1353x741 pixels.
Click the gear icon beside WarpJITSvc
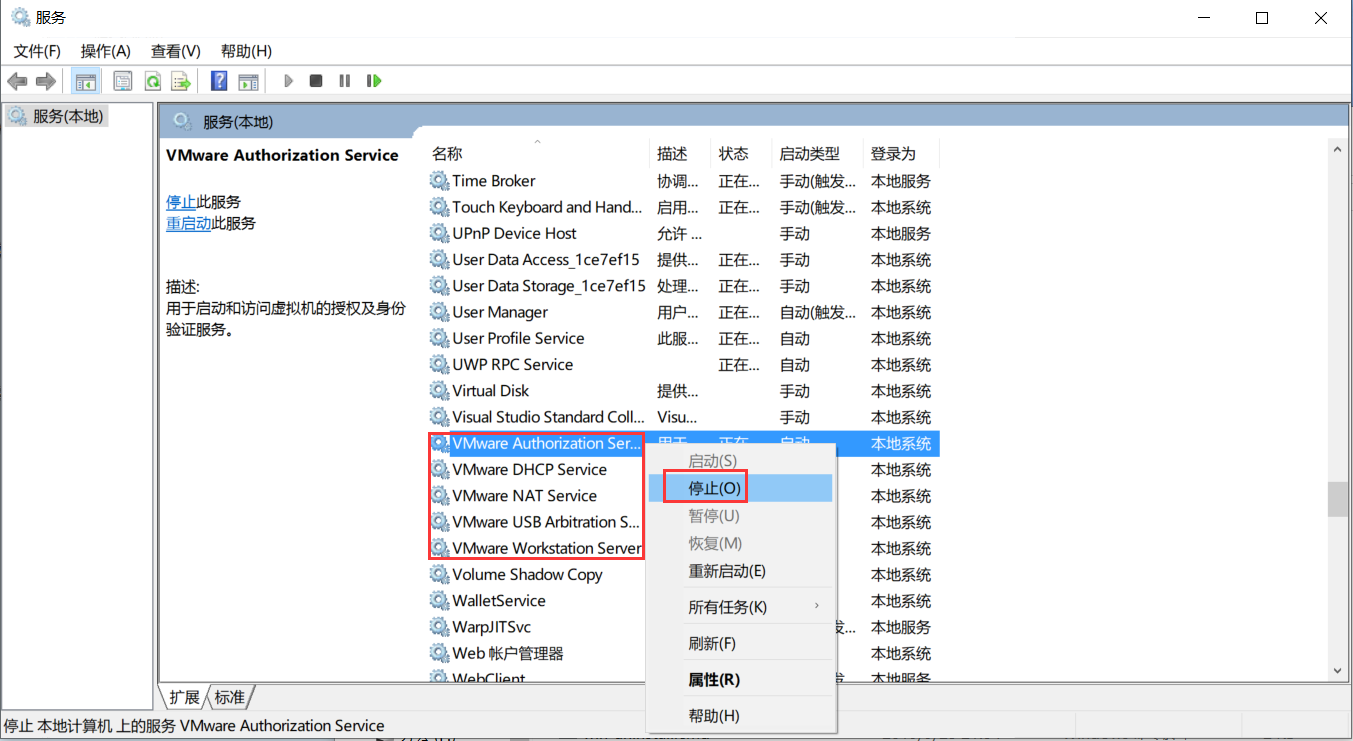(x=439, y=627)
